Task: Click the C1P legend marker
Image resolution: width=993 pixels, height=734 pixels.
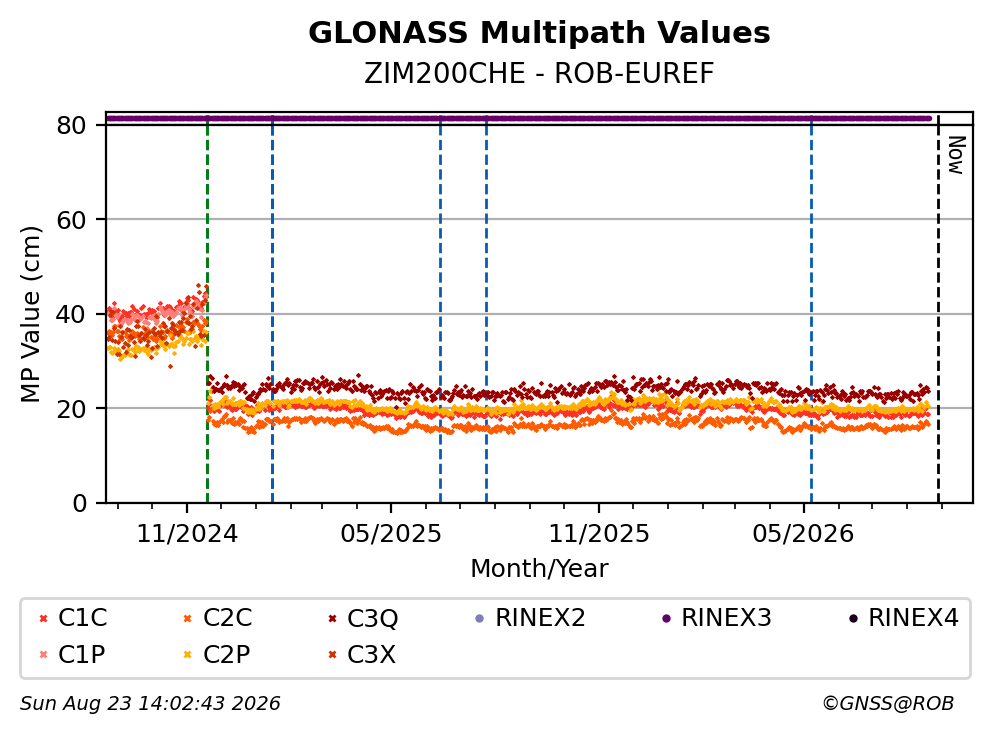Action: pyautogui.click(x=43, y=654)
